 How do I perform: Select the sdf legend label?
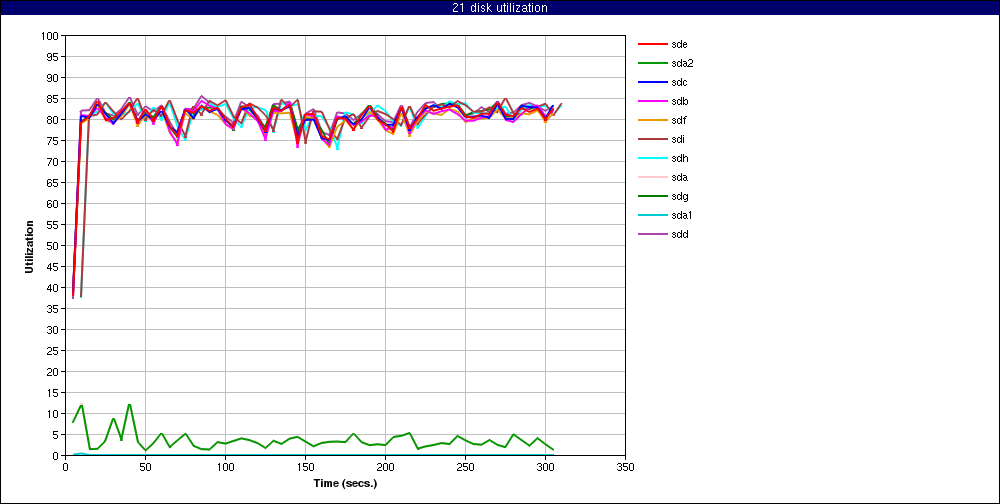(x=679, y=120)
